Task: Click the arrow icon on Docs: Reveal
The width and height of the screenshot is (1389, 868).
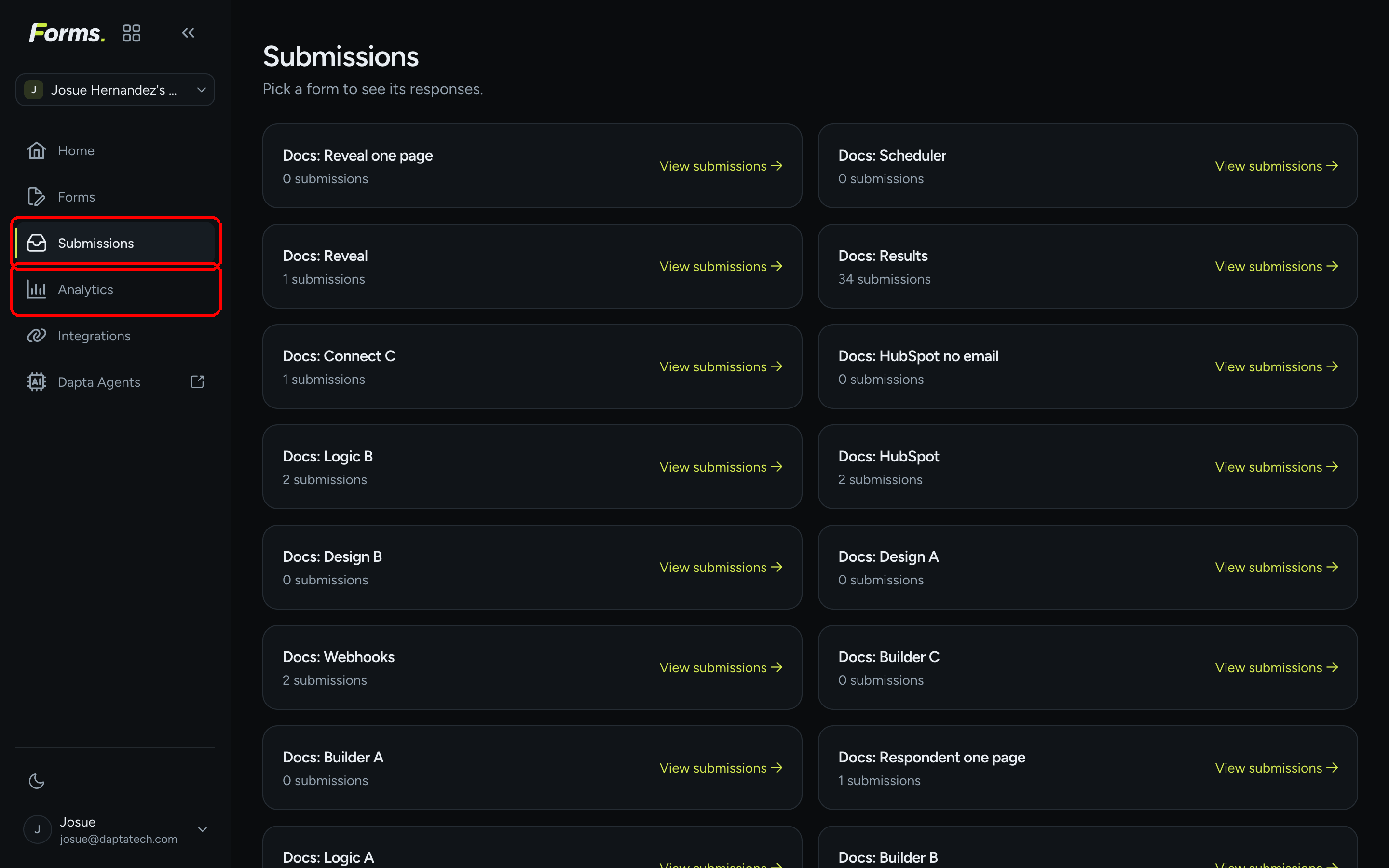Action: (776, 266)
